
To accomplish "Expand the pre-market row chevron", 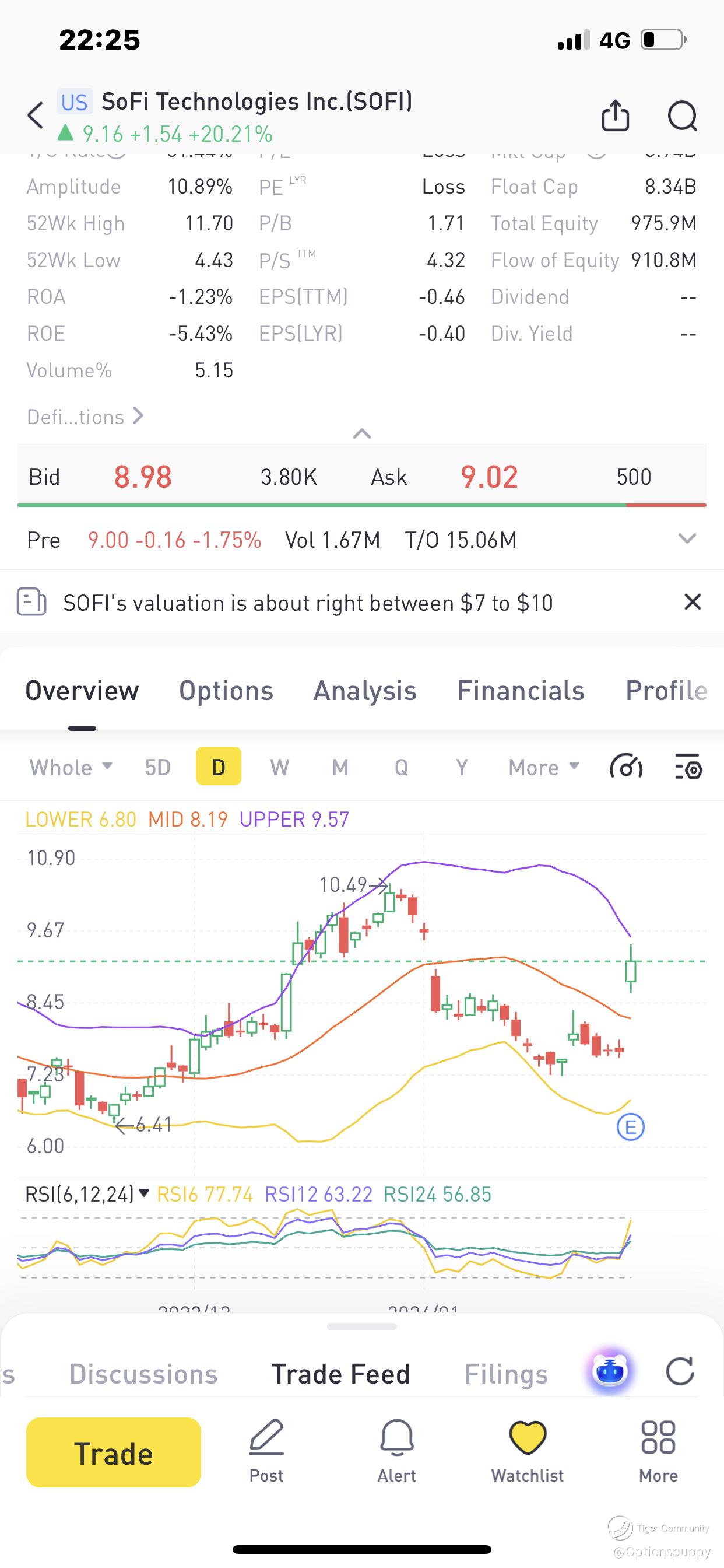I will (x=687, y=538).
